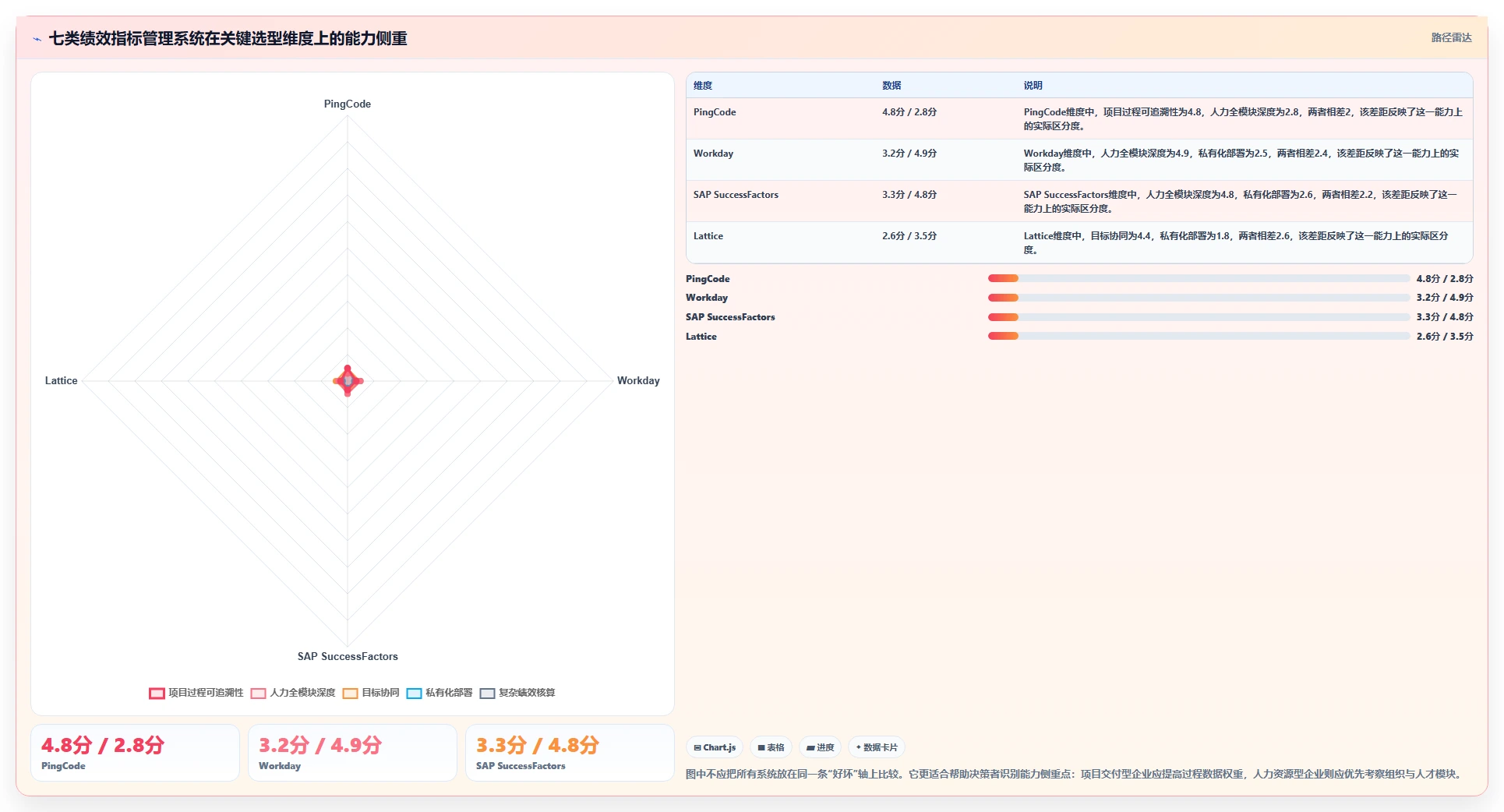Click the 2.6分 / 3.5分 value beside the Lattice progress bar
1504x812 pixels.
pos(1445,337)
